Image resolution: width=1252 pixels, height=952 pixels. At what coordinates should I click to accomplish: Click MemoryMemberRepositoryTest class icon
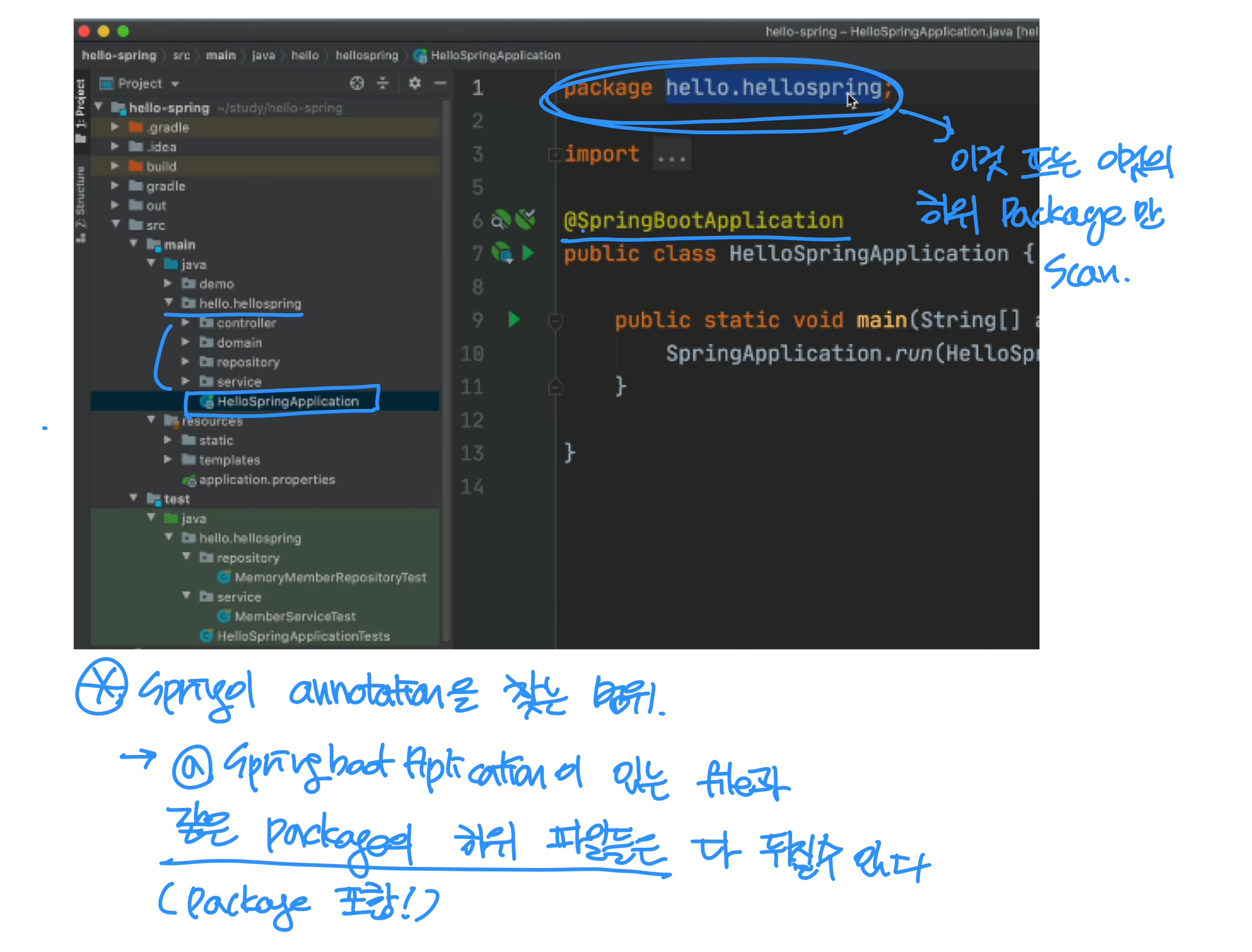[x=224, y=578]
